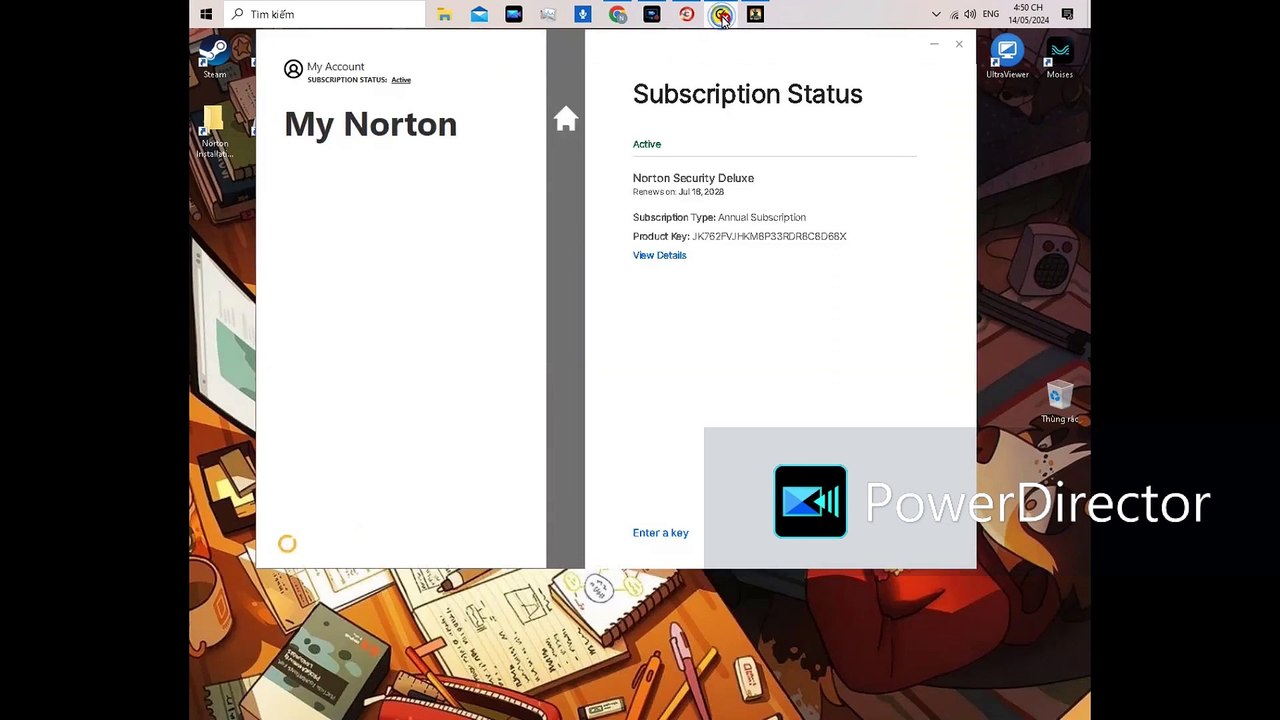Click the green Active status text
This screenshot has height=720, width=1280.
(x=647, y=144)
